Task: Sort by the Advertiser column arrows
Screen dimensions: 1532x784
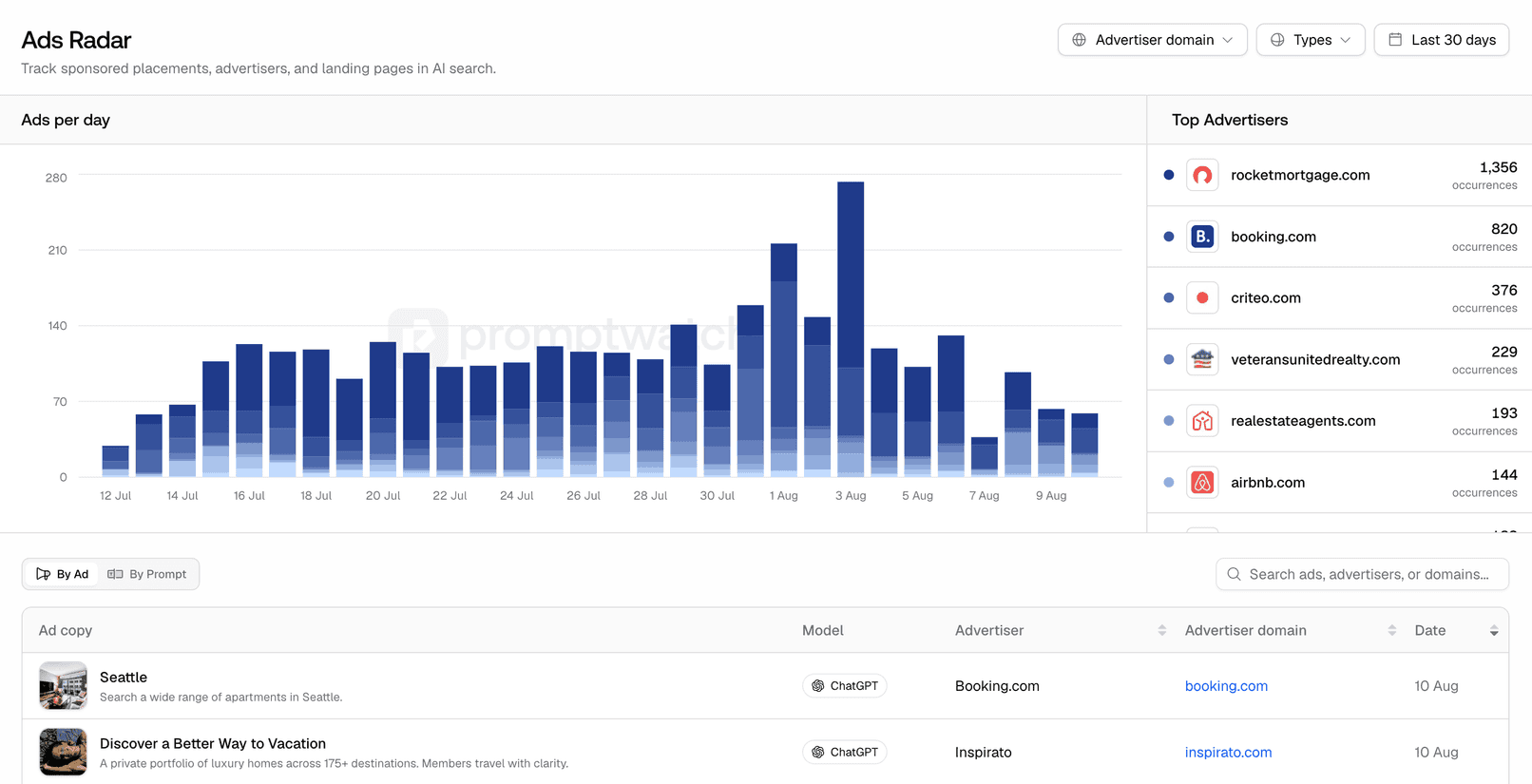Action: (x=1161, y=630)
